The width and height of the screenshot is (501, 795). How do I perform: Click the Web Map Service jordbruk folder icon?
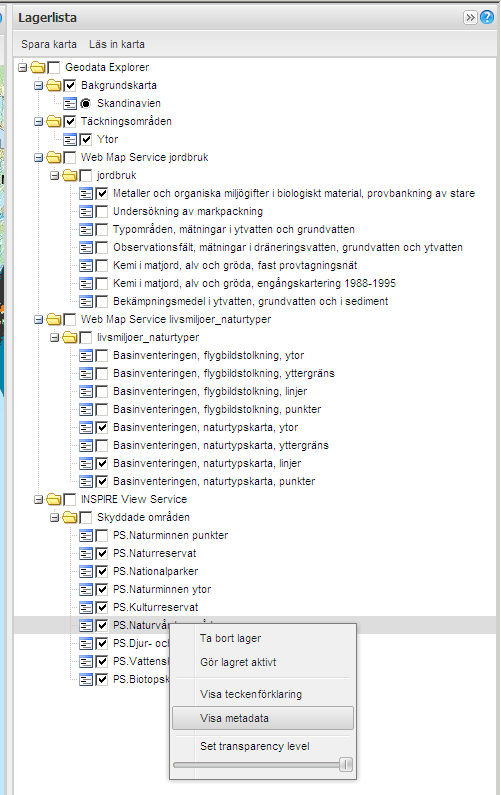click(54, 157)
